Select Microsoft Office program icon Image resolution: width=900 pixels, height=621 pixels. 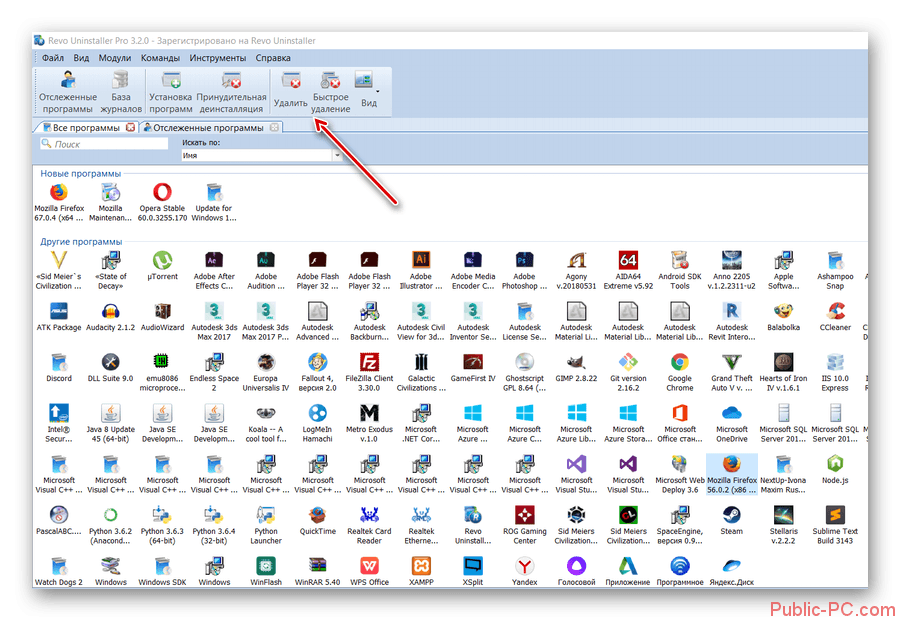(x=680, y=424)
